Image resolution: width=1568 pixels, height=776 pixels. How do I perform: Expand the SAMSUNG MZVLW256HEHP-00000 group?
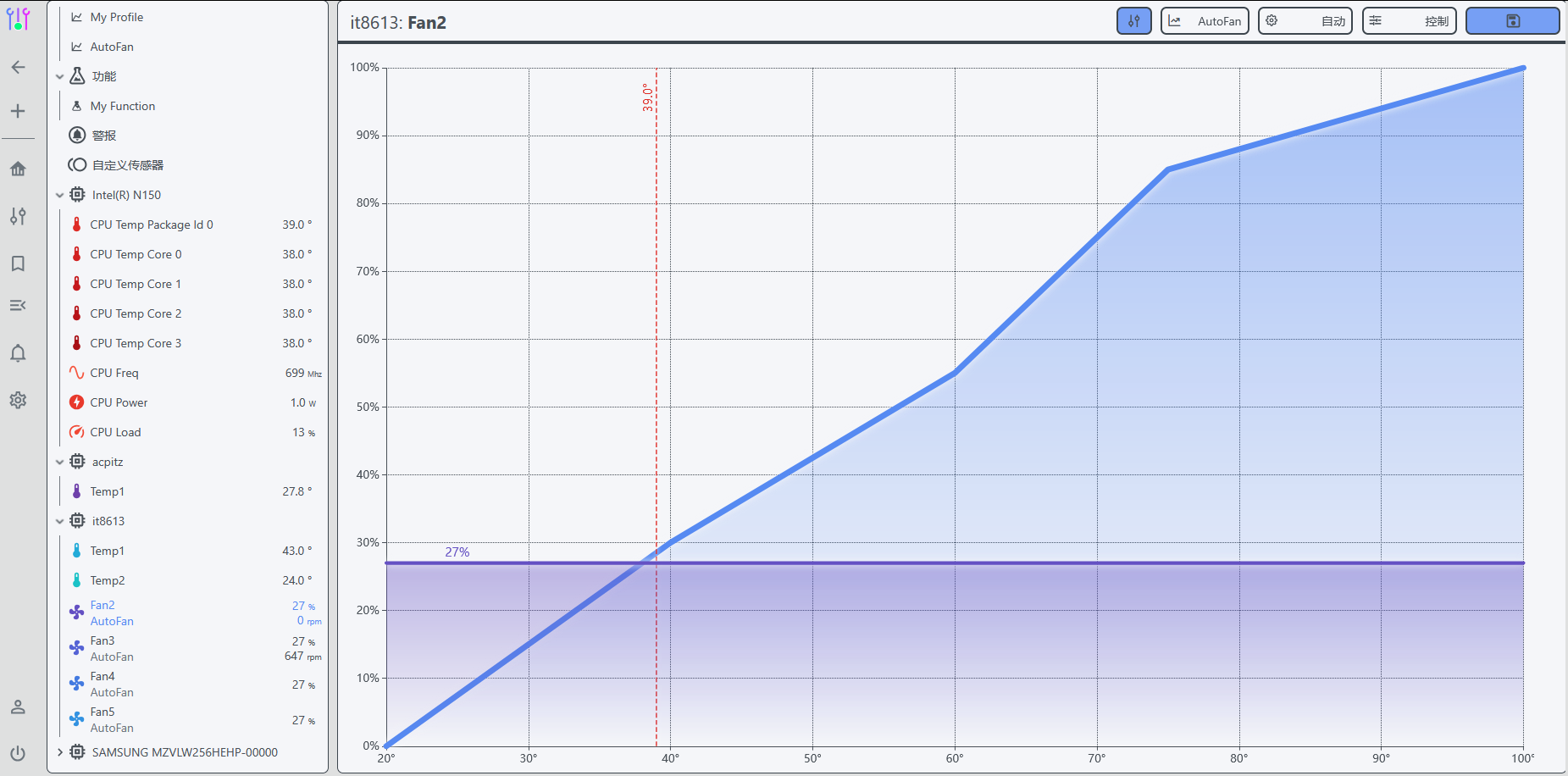click(x=59, y=752)
